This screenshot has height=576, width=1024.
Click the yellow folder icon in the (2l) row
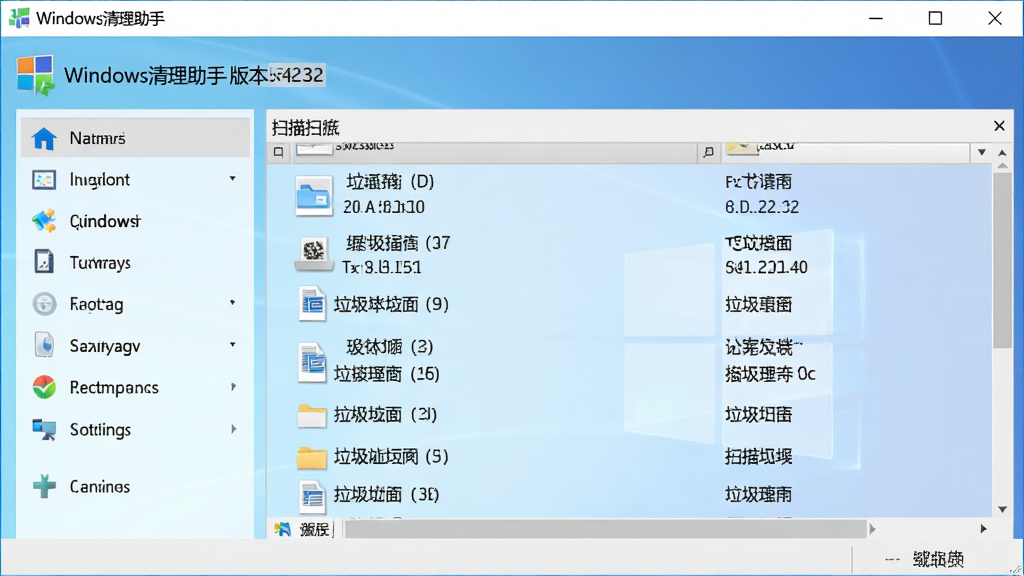coord(312,415)
